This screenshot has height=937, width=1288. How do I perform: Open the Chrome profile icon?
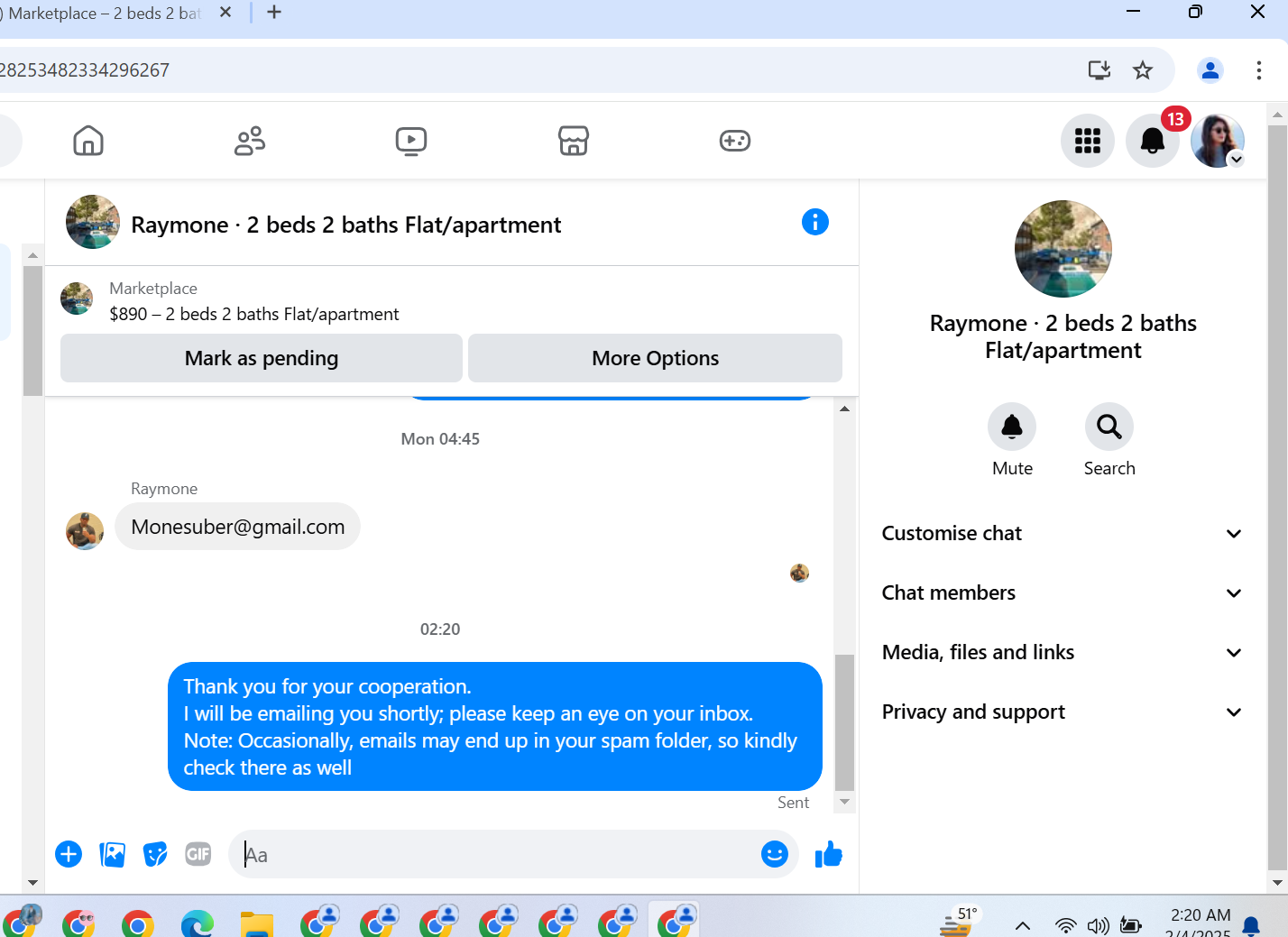click(1210, 70)
